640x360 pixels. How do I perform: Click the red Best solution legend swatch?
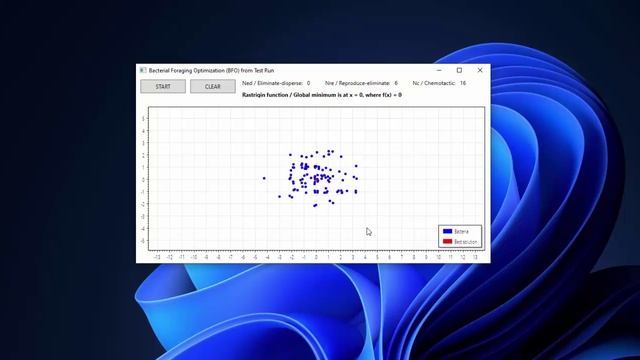[x=447, y=242]
